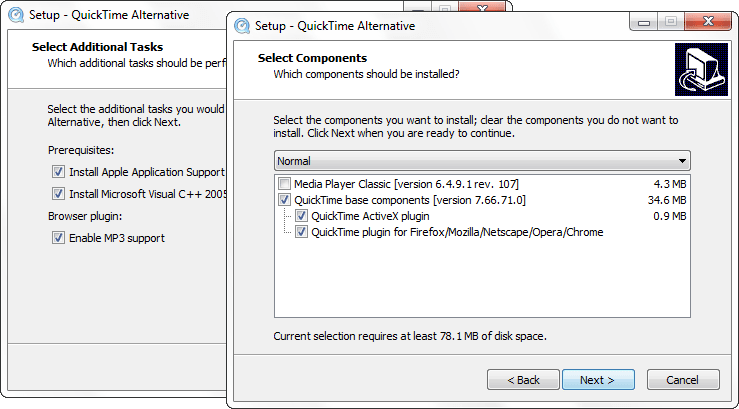Click the dropdown arrow of the Normal combo box

(682, 161)
